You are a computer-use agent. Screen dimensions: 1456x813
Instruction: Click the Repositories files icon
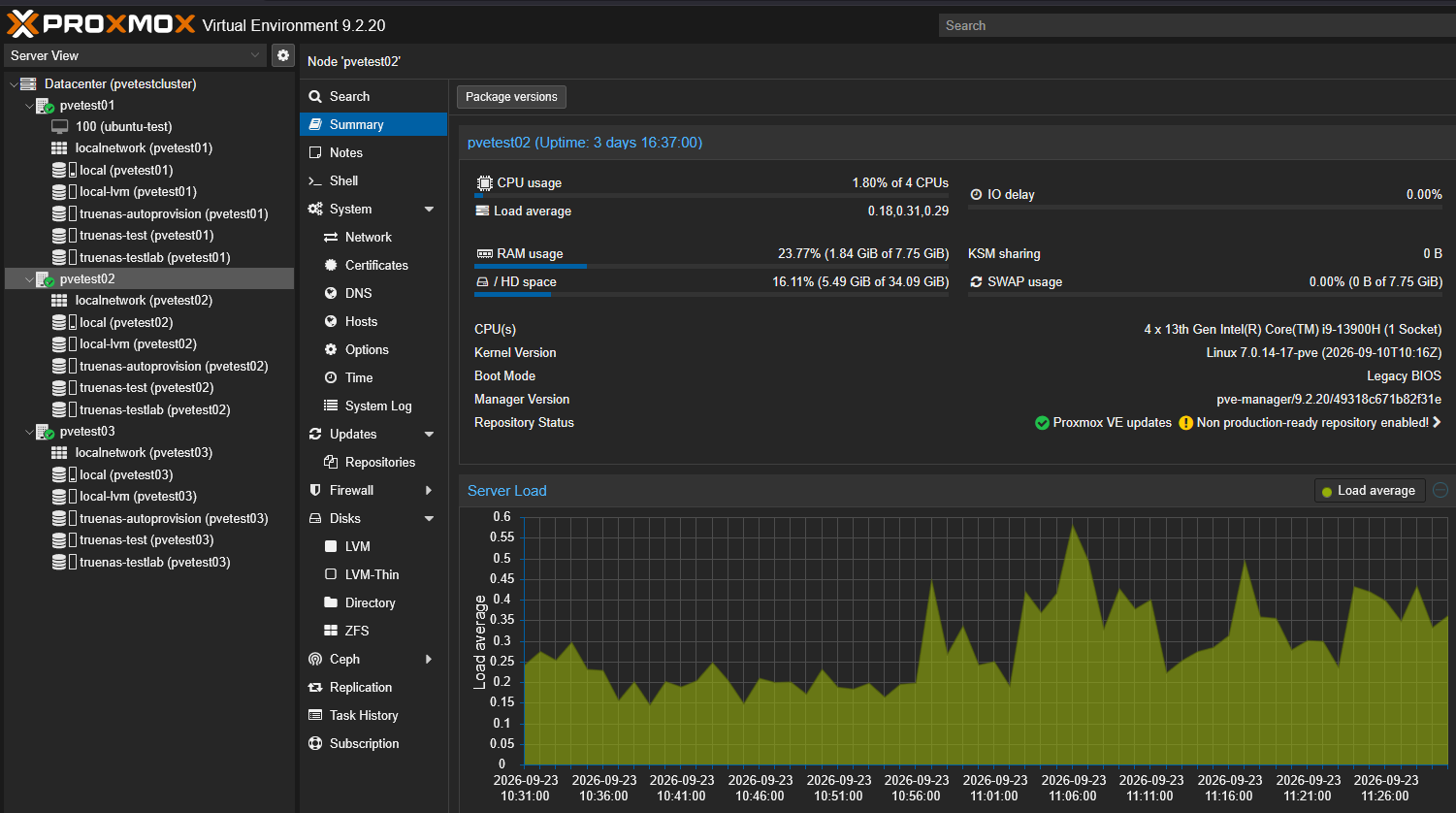[x=331, y=463]
